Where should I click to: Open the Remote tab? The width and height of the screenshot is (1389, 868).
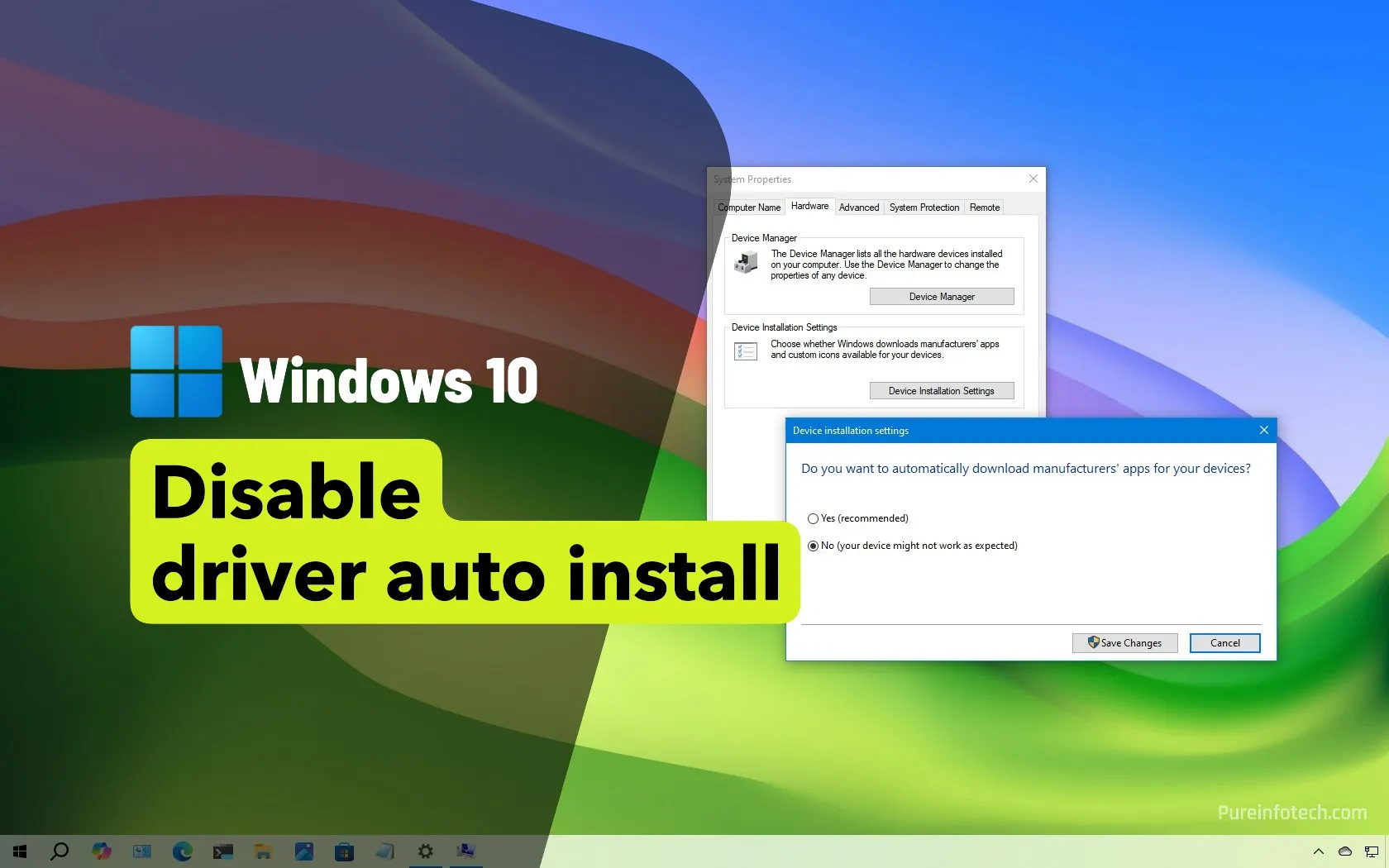pos(985,207)
